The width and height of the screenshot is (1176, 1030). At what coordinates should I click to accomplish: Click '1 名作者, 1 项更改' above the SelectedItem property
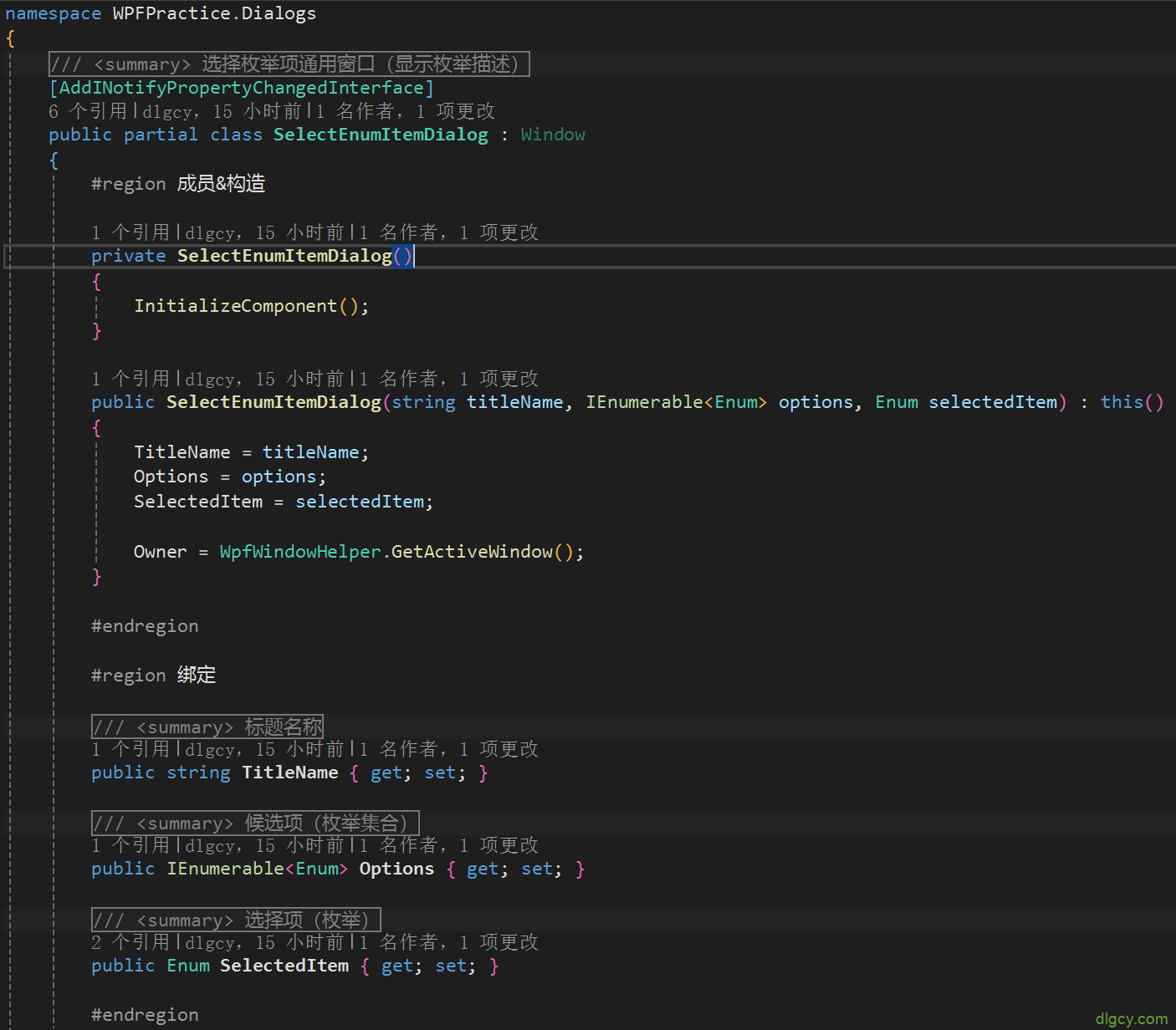click(449, 942)
